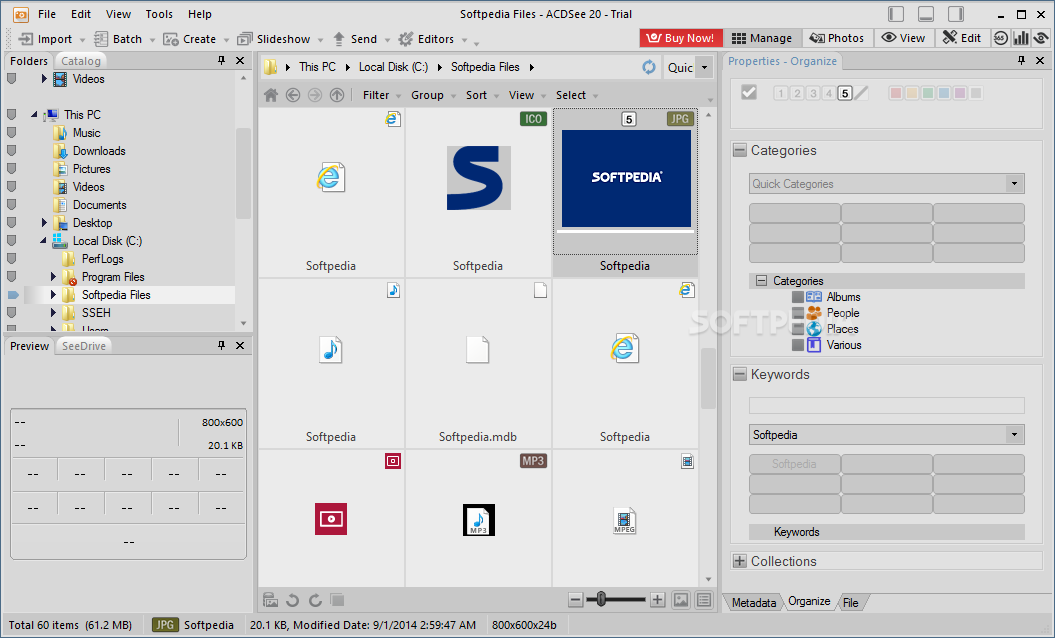
Task: Switch to the SeeDrive tab
Action: (x=84, y=346)
